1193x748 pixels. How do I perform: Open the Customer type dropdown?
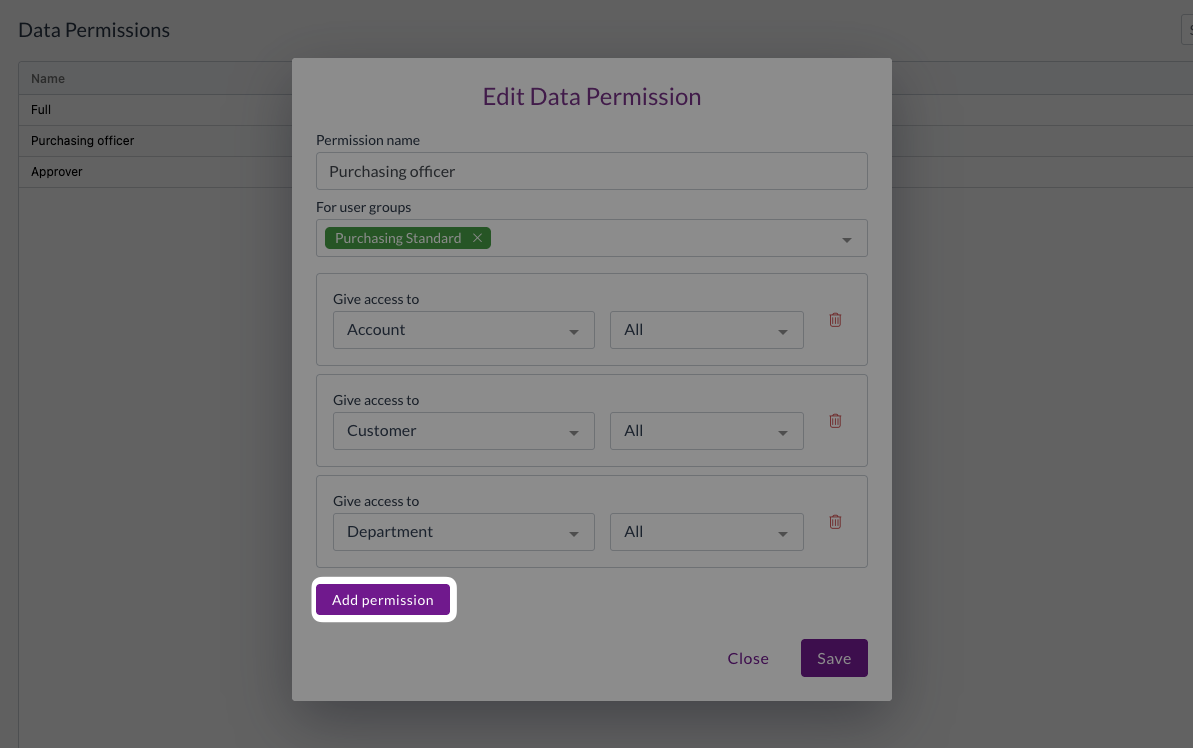(x=463, y=431)
